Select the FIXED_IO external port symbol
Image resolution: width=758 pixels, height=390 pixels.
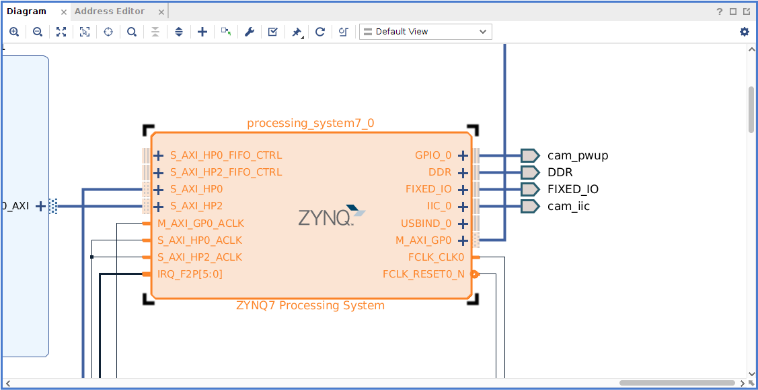pos(530,189)
